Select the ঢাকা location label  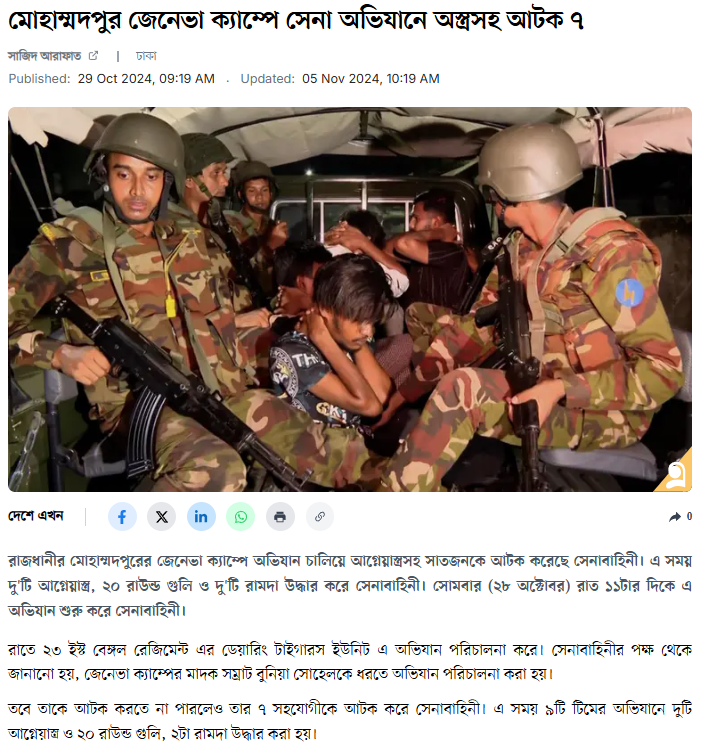pos(146,56)
